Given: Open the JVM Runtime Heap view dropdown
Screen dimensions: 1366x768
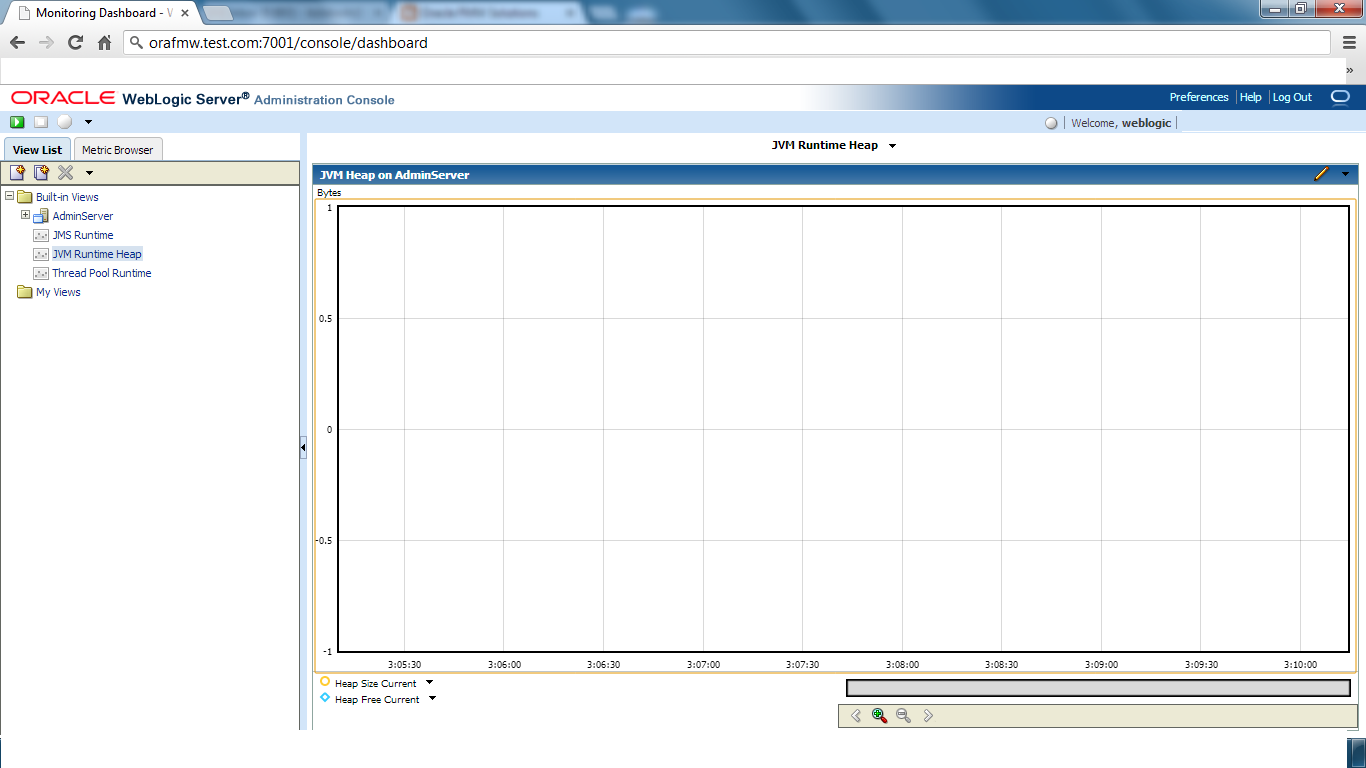Looking at the screenshot, I should click(891, 145).
